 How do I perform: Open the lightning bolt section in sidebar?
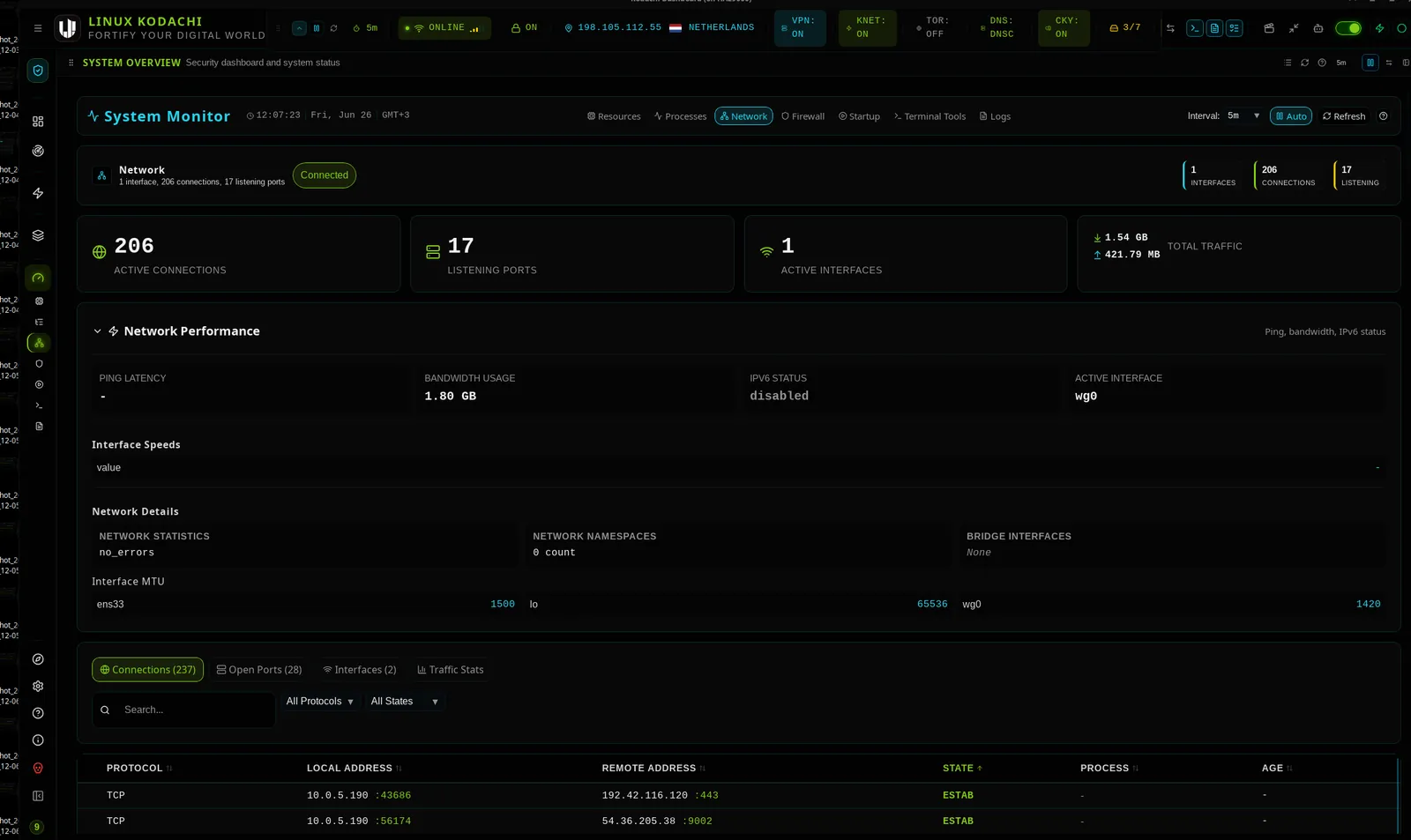[x=38, y=193]
